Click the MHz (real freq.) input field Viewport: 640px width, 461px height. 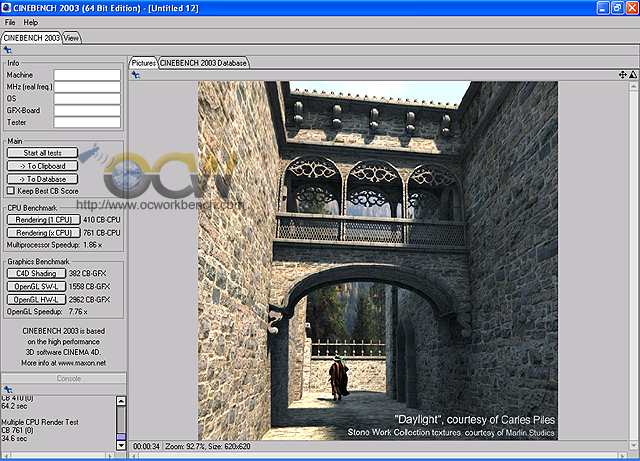click(x=87, y=87)
